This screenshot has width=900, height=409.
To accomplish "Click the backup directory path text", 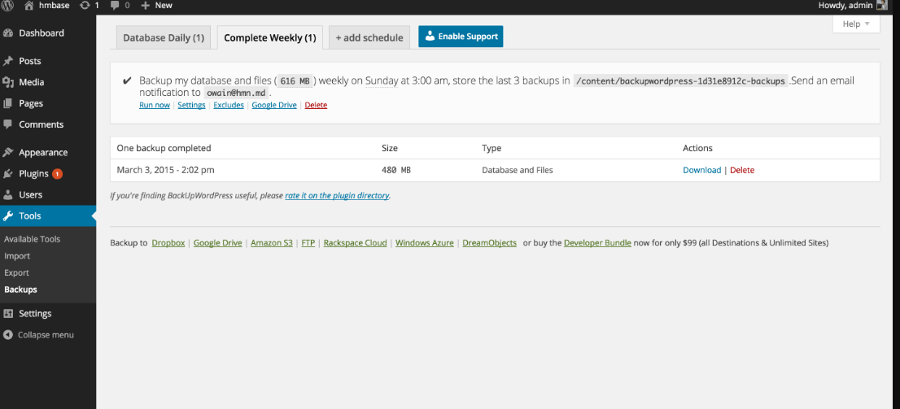I will [x=681, y=81].
